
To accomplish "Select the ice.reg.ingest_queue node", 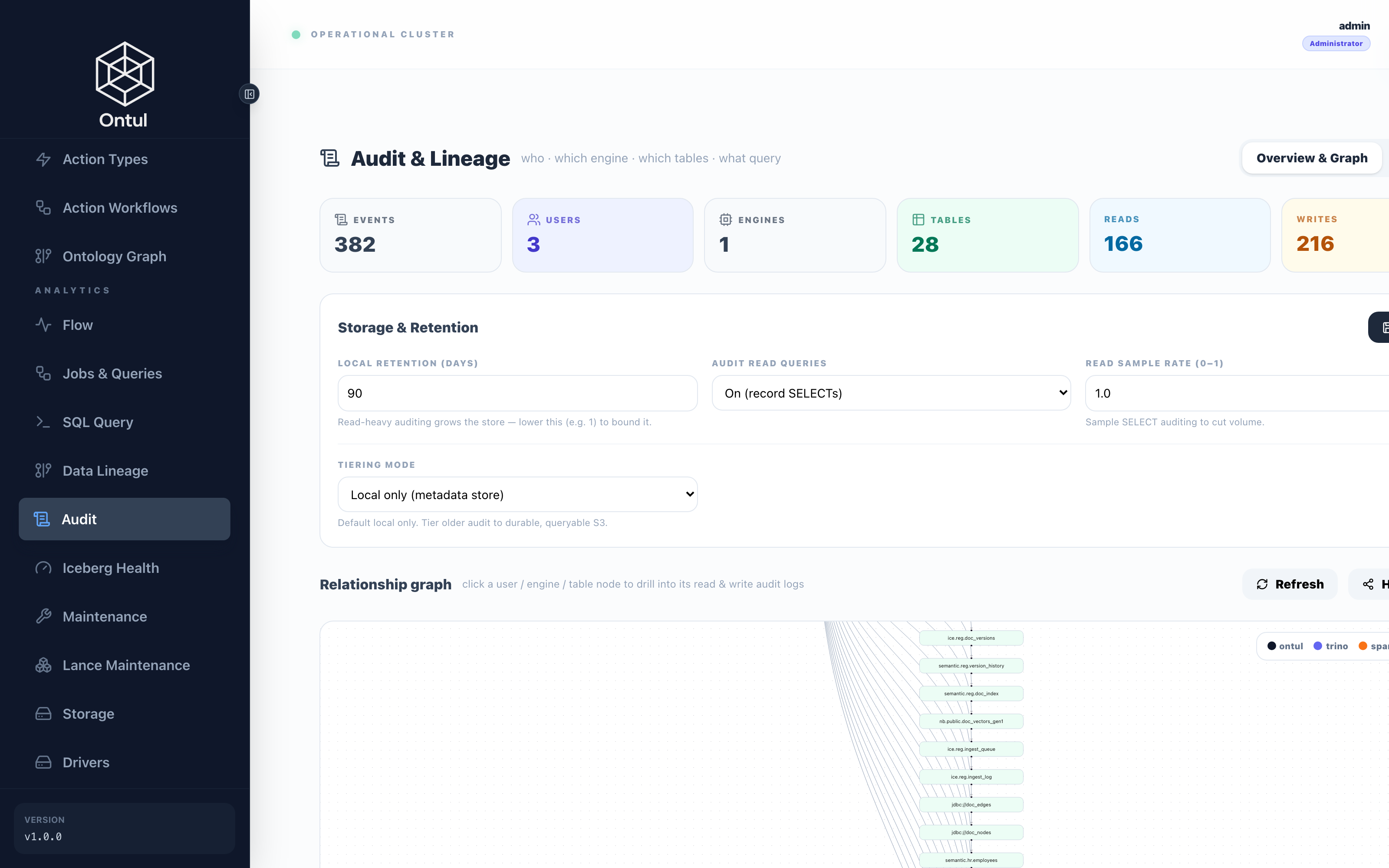I will pyautogui.click(x=971, y=749).
